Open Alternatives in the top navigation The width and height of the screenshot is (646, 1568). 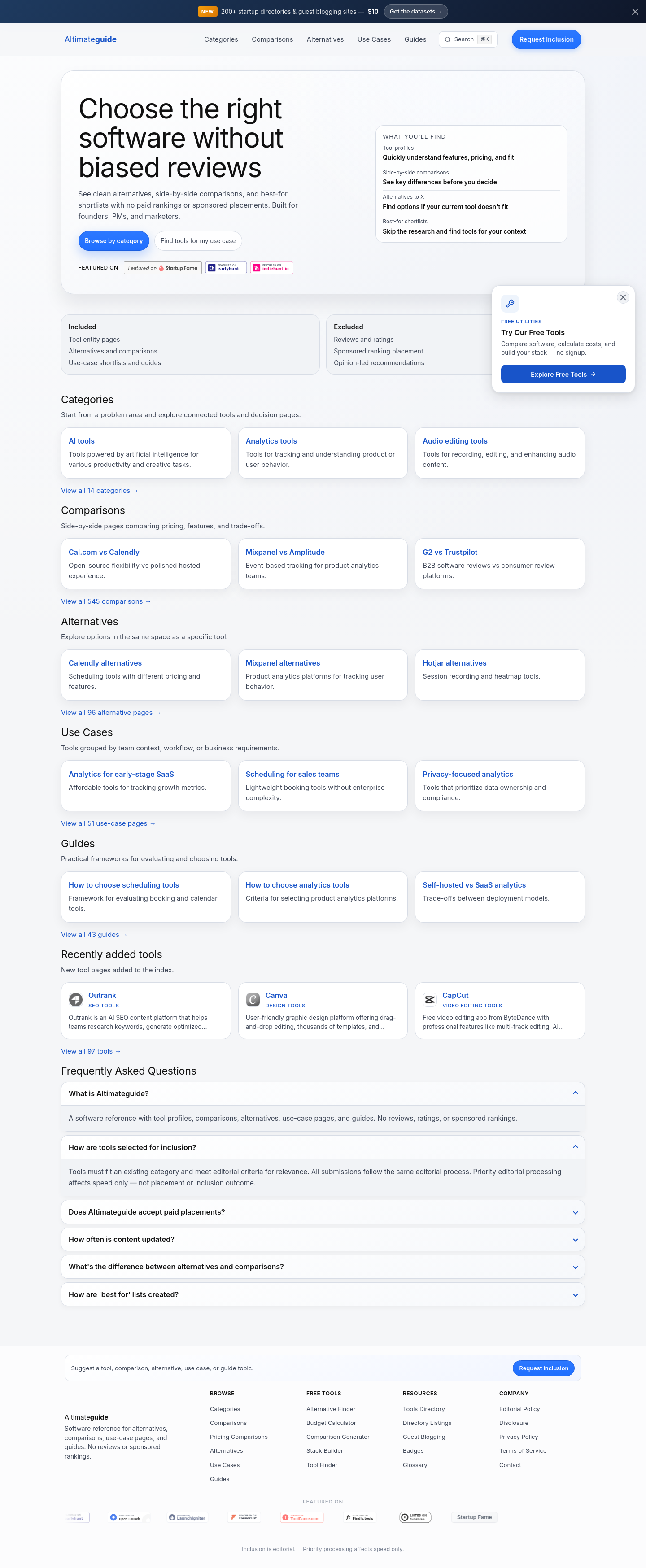tap(325, 39)
